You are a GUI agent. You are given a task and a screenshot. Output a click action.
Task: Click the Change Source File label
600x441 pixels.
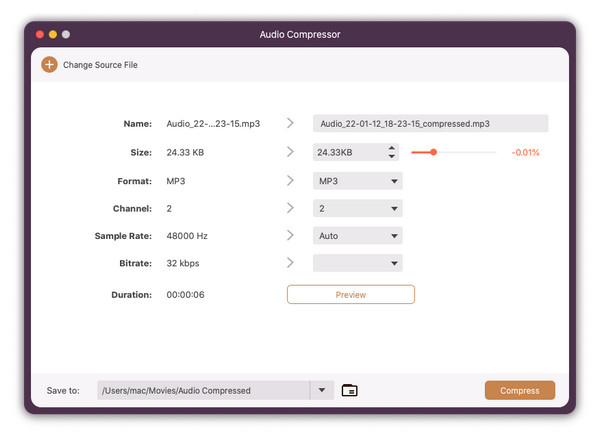pyautogui.click(x=100, y=65)
